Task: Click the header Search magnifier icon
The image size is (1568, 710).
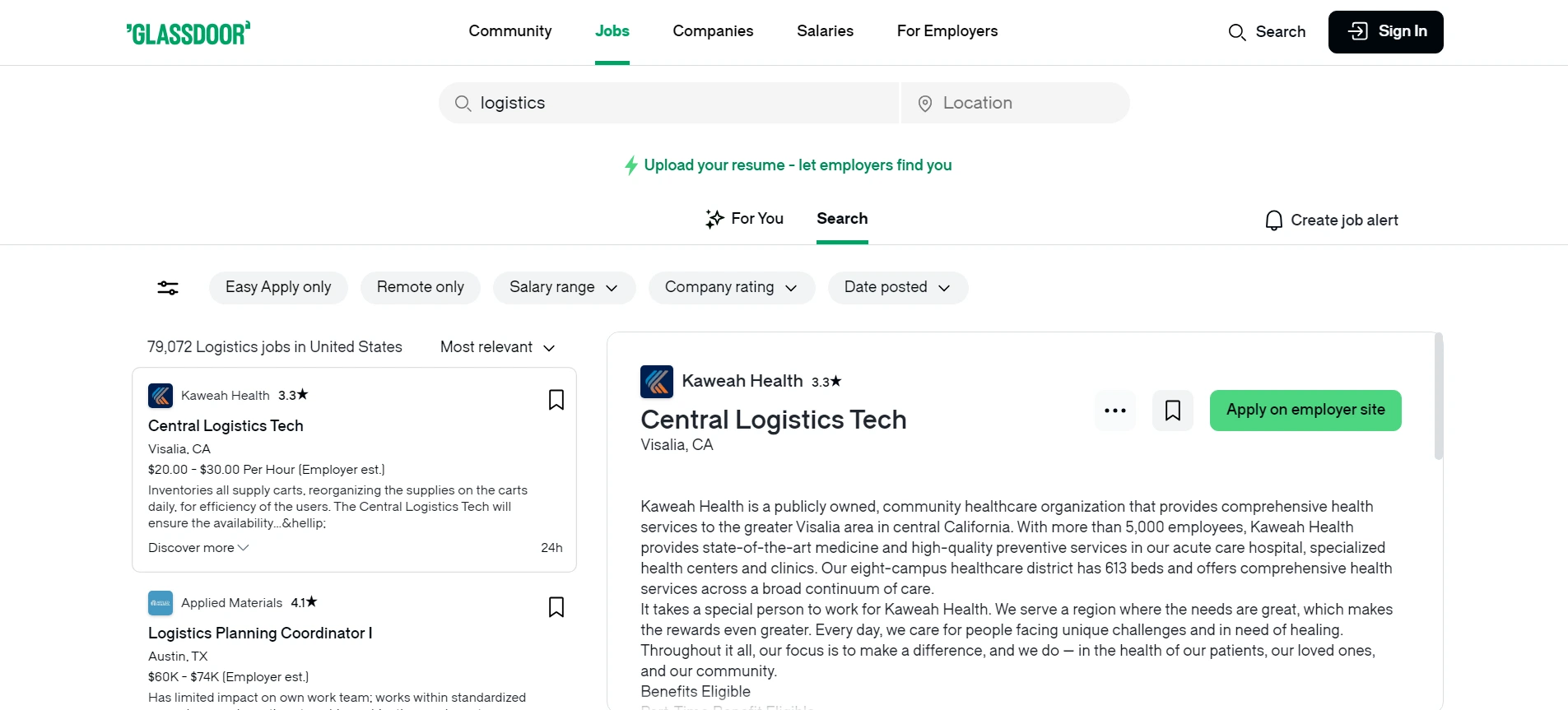Action: tap(1236, 32)
